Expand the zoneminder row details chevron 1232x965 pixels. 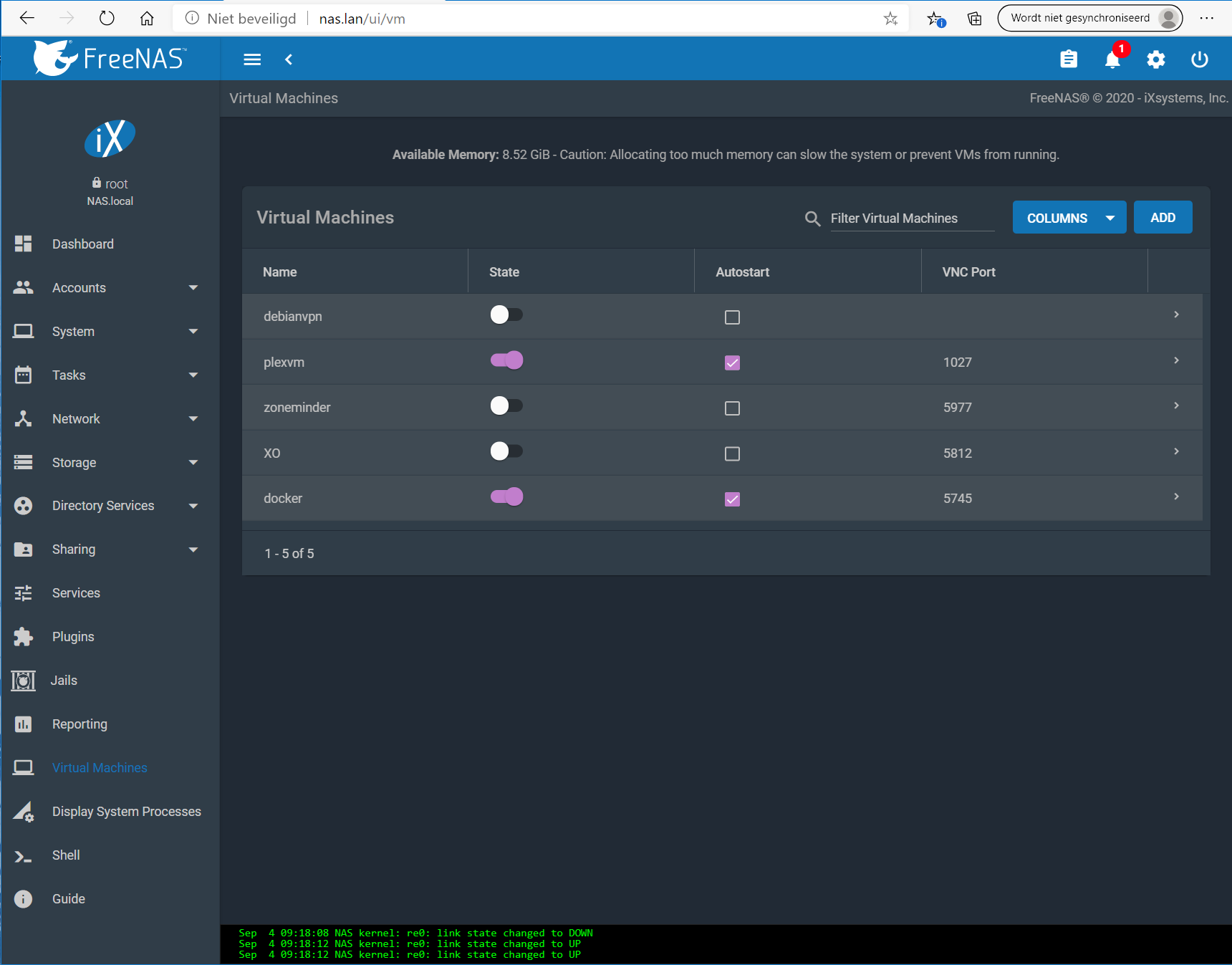(1176, 405)
